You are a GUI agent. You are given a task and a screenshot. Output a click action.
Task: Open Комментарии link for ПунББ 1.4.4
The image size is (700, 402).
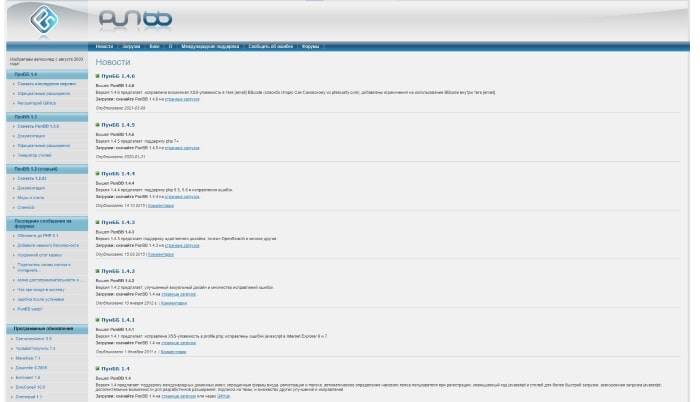point(161,206)
